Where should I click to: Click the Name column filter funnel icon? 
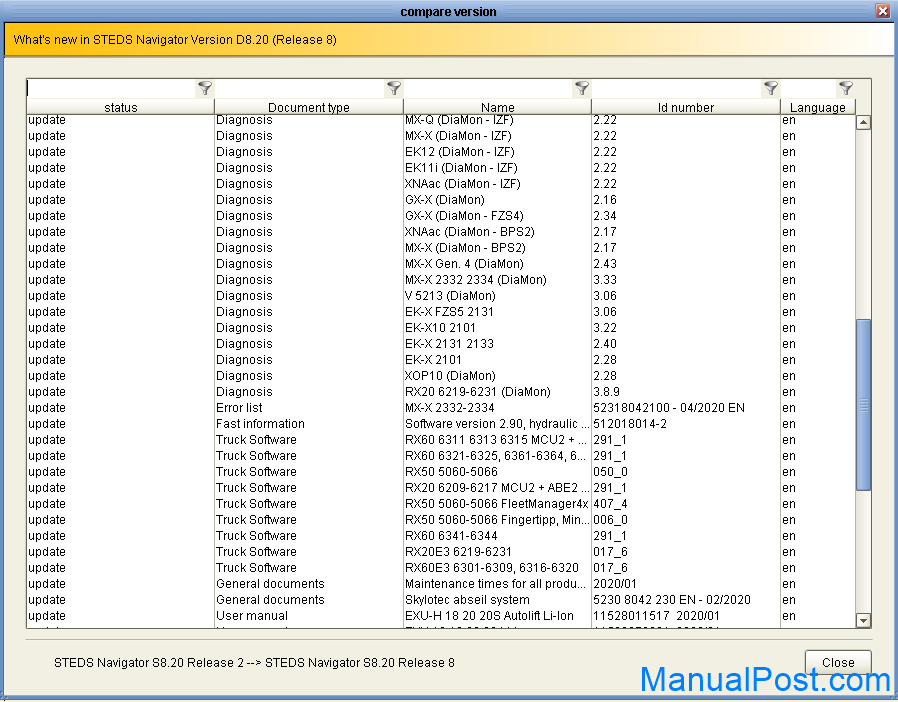pyautogui.click(x=582, y=88)
